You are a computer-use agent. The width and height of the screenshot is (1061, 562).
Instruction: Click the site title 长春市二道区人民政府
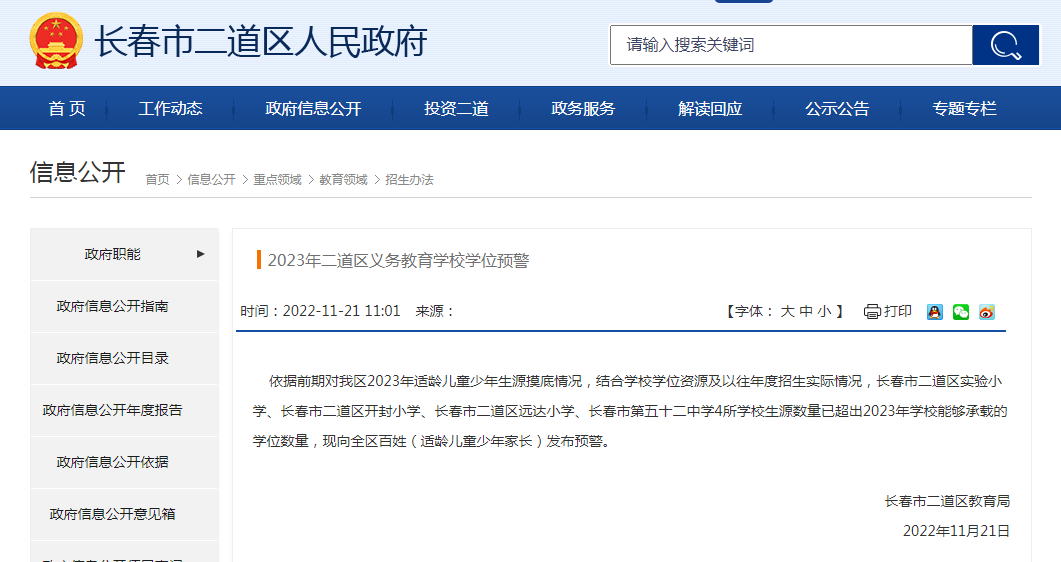pyautogui.click(x=261, y=42)
